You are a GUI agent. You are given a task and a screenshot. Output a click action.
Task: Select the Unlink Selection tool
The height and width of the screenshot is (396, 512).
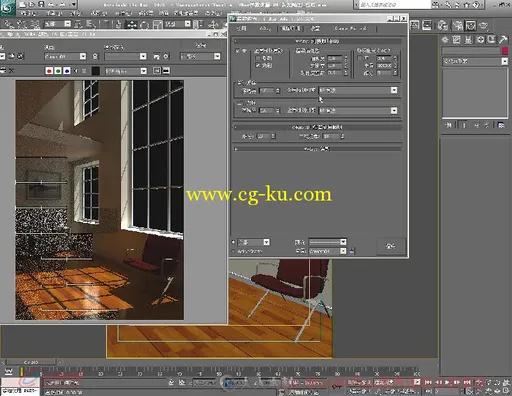(22, 24)
